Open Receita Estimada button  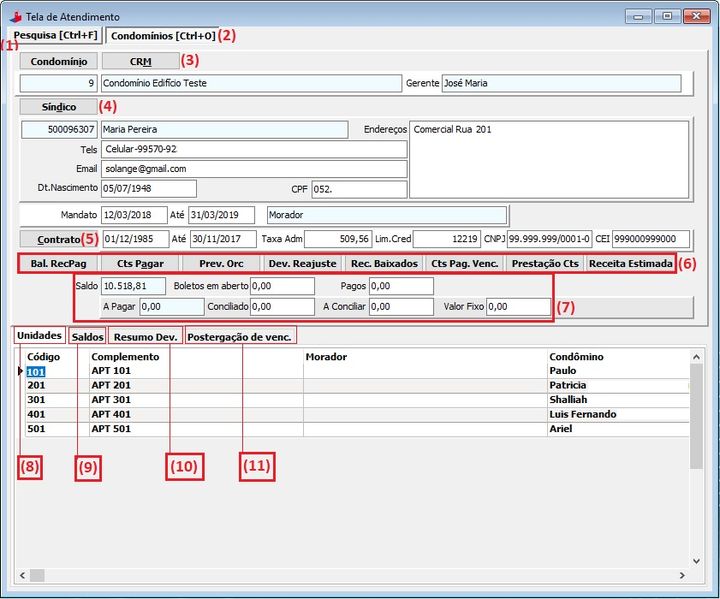(630, 263)
